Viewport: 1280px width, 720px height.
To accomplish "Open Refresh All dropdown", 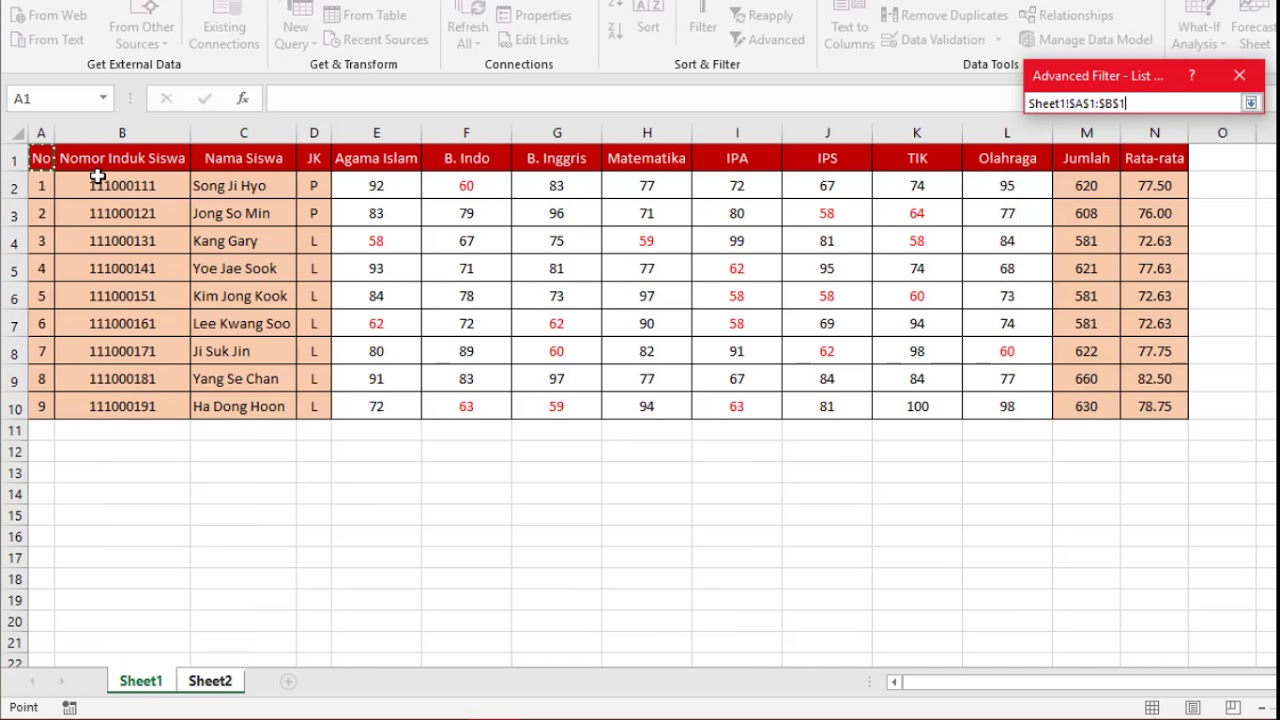I will pos(467,27).
